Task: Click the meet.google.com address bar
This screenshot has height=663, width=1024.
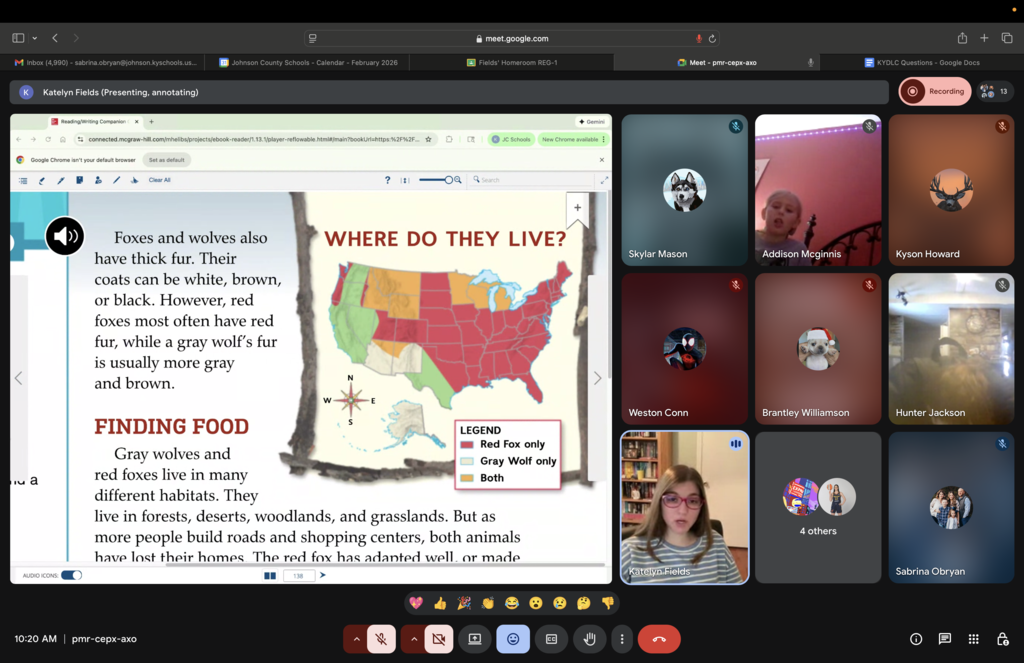Action: pos(512,38)
